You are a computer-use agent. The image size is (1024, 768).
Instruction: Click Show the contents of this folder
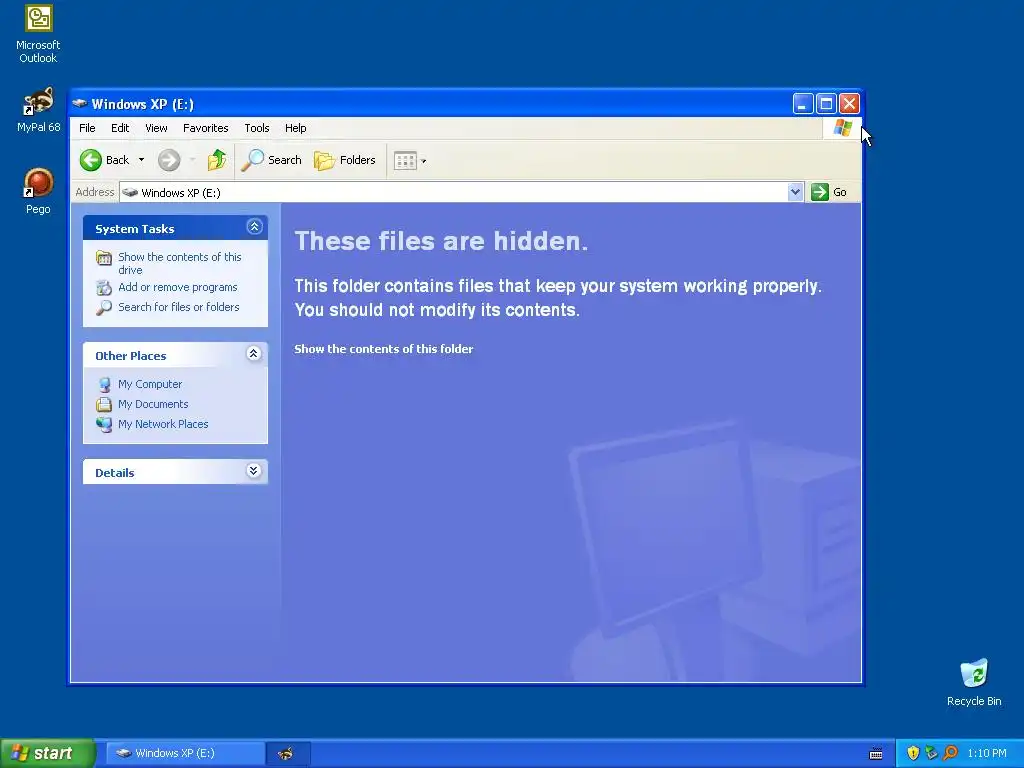[383, 349]
